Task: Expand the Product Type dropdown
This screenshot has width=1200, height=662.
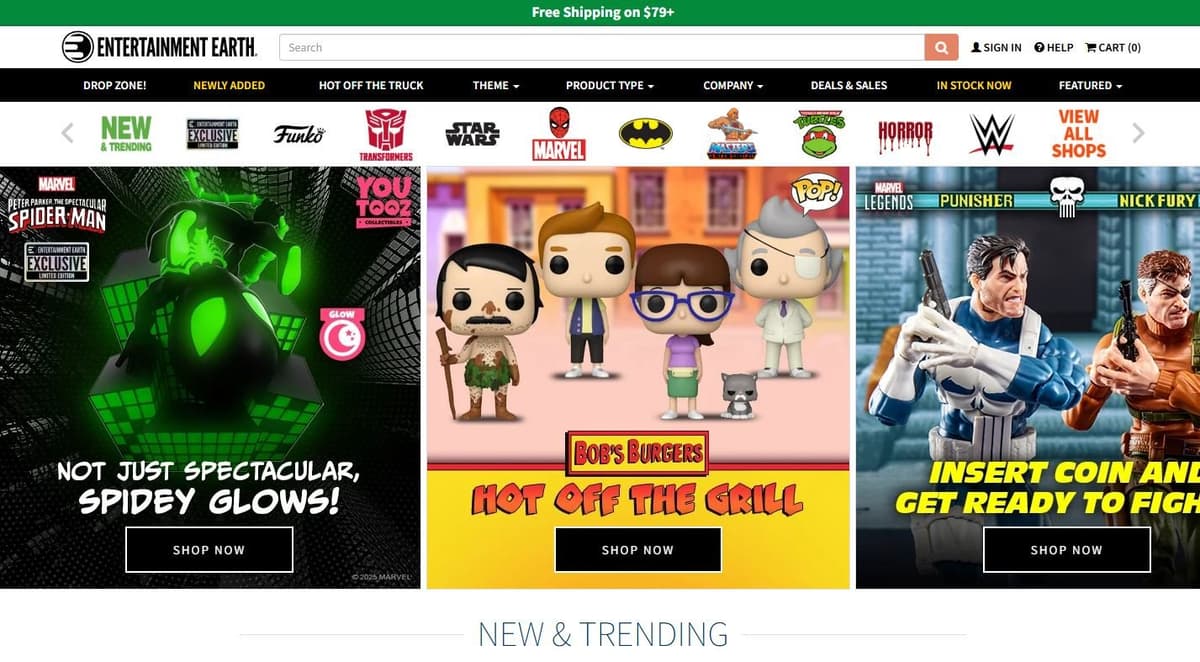Action: (x=610, y=85)
